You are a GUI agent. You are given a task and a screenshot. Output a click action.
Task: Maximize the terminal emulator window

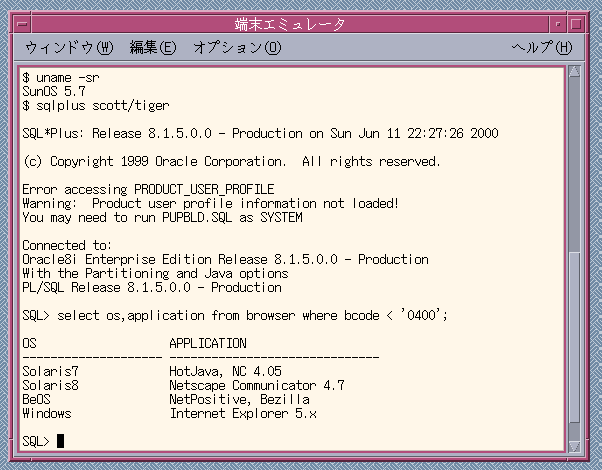click(x=576, y=24)
